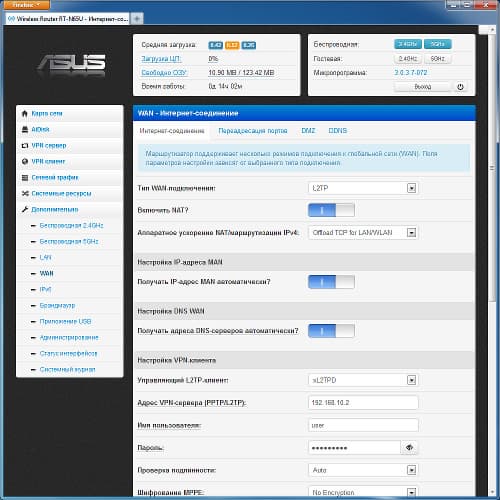This screenshot has width=500, height=500.
Task: Click the last blue load average badge
Action: click(x=249, y=45)
